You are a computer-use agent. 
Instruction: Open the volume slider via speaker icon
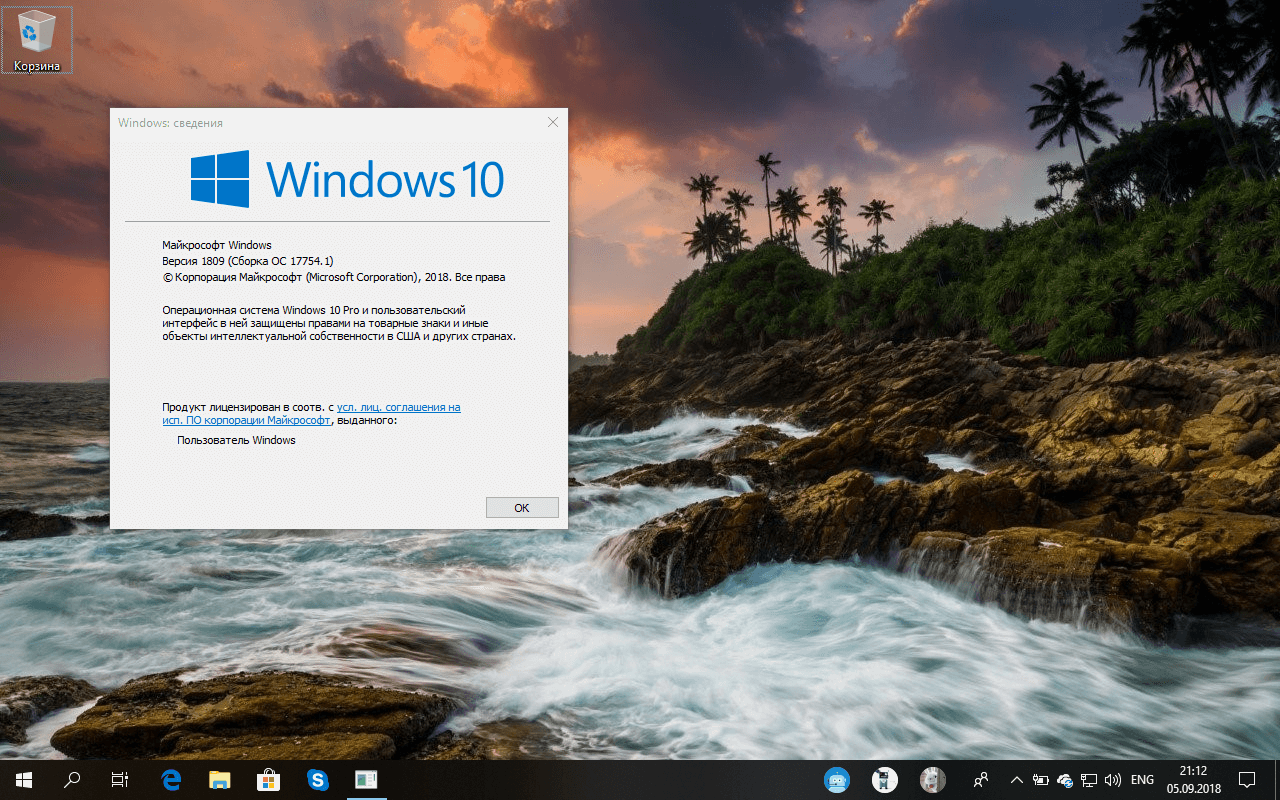[1113, 779]
